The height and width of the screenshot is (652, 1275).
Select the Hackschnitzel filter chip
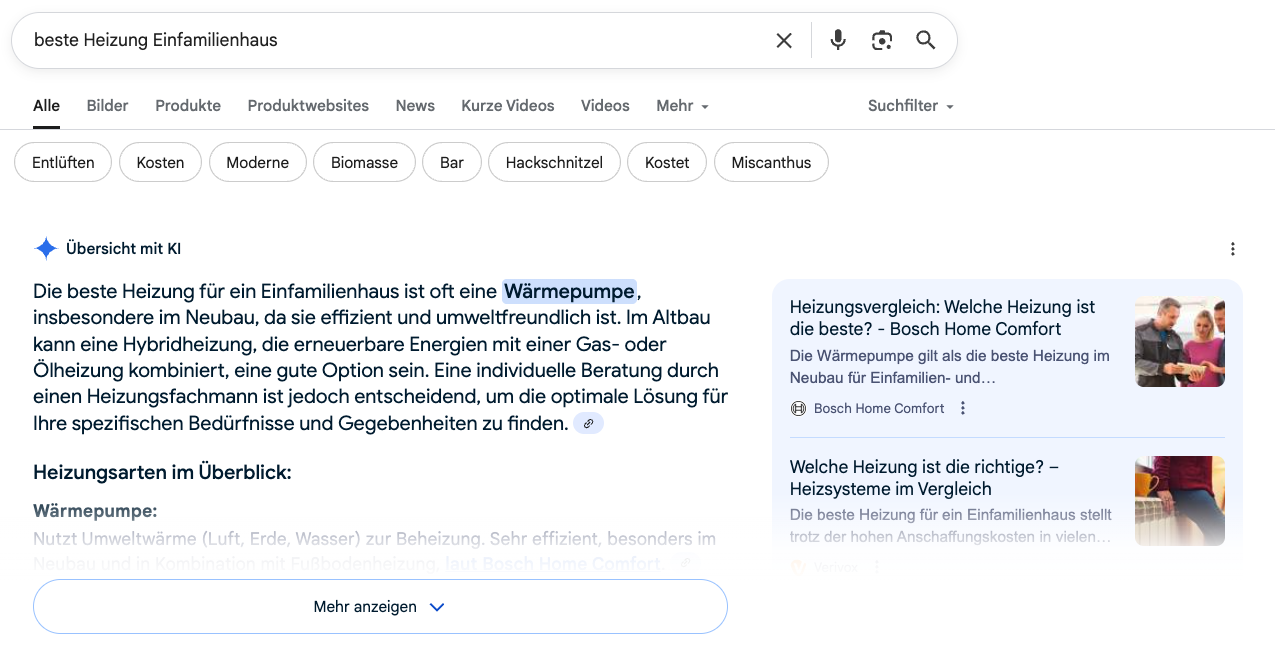tap(554, 163)
